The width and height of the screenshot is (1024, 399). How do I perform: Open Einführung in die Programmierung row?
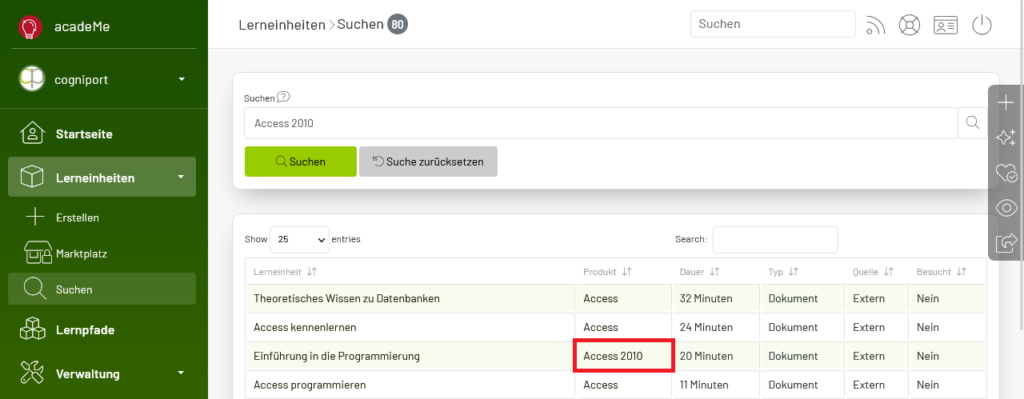pos(410,357)
